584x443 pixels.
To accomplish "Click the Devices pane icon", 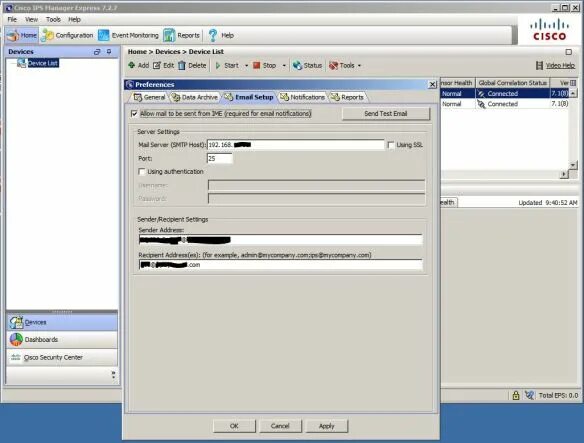I will (x=16, y=322).
